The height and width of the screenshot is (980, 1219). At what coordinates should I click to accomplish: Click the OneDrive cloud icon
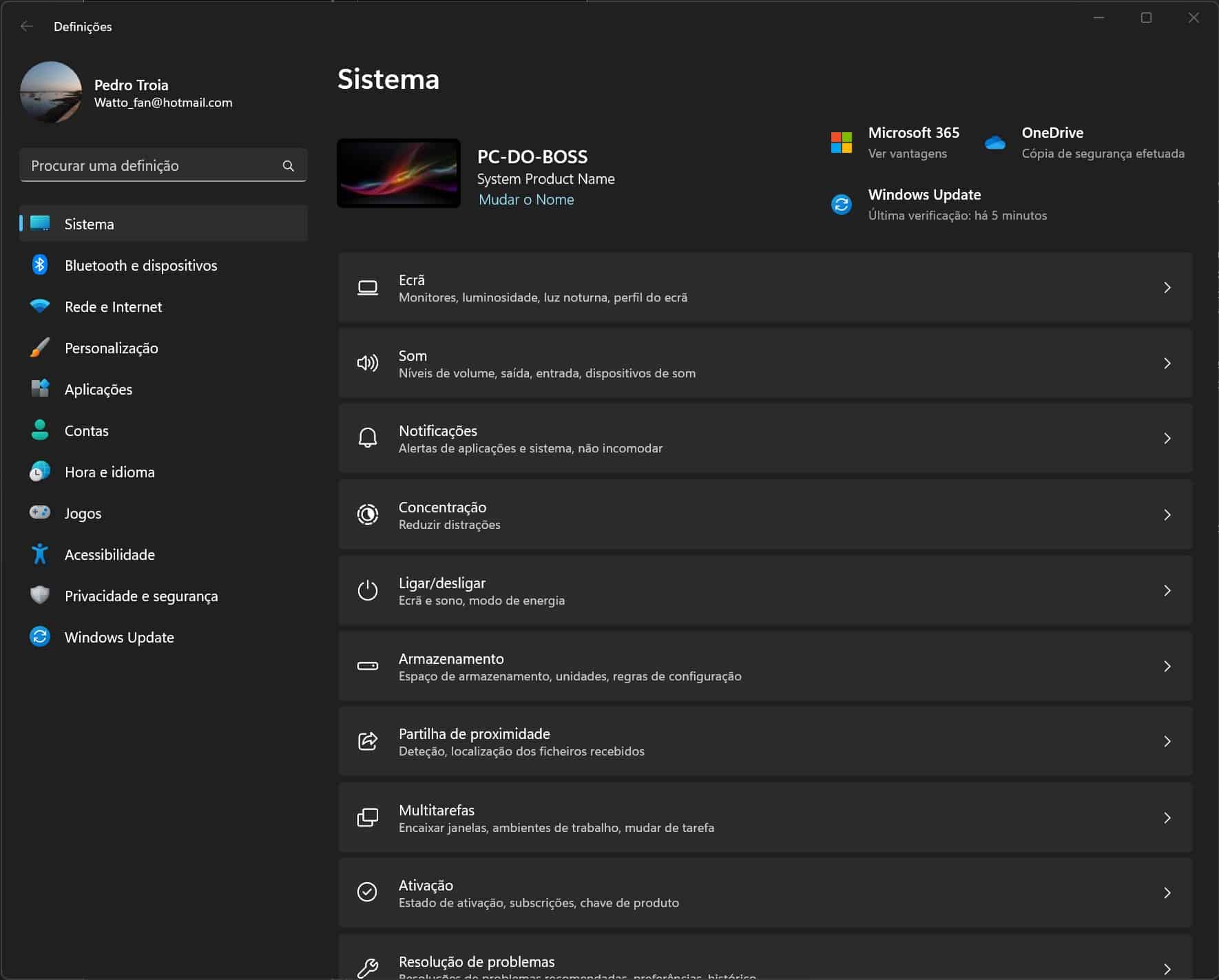click(994, 143)
